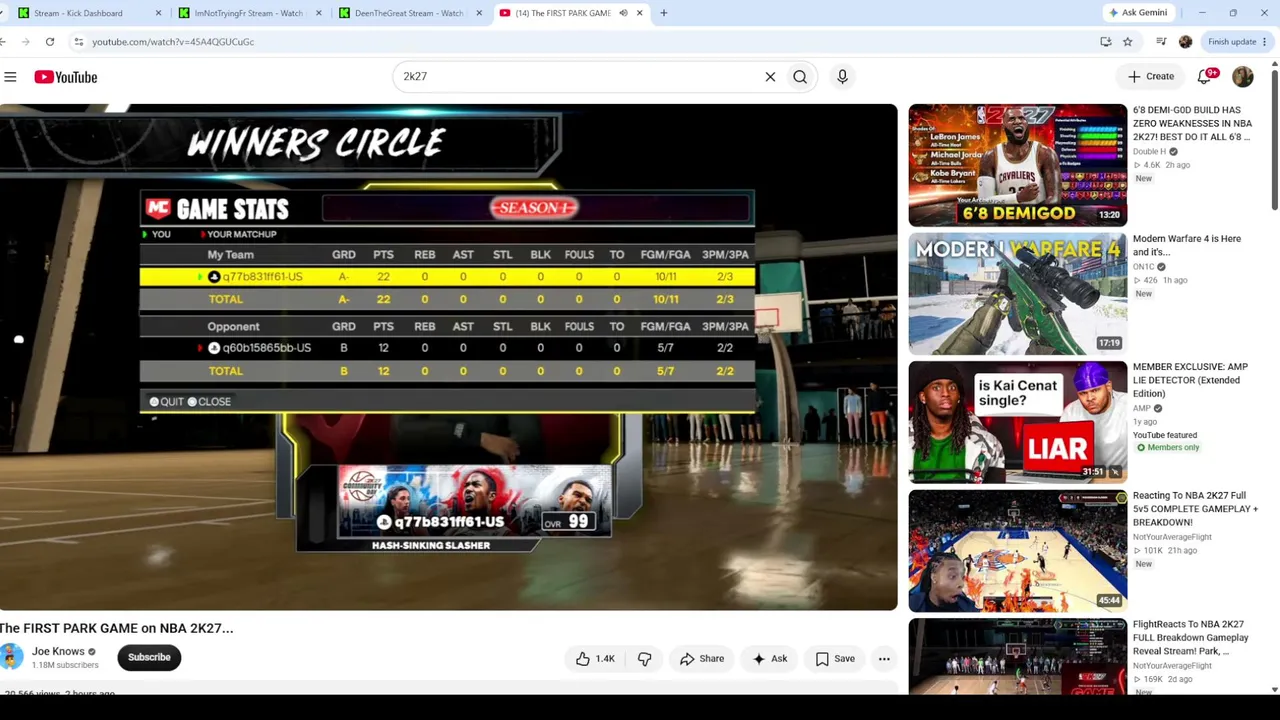Go forward in browser history
The image size is (1280, 720).
click(x=24, y=42)
